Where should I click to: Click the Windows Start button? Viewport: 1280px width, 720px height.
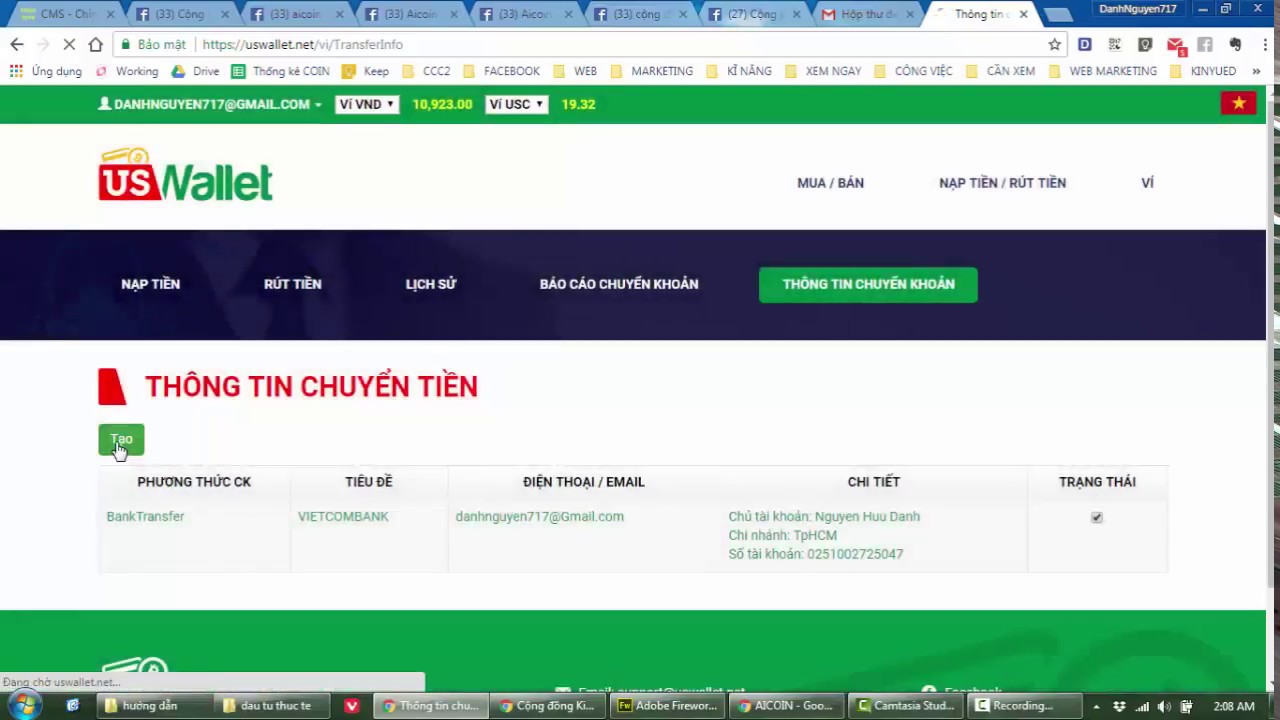click(24, 706)
